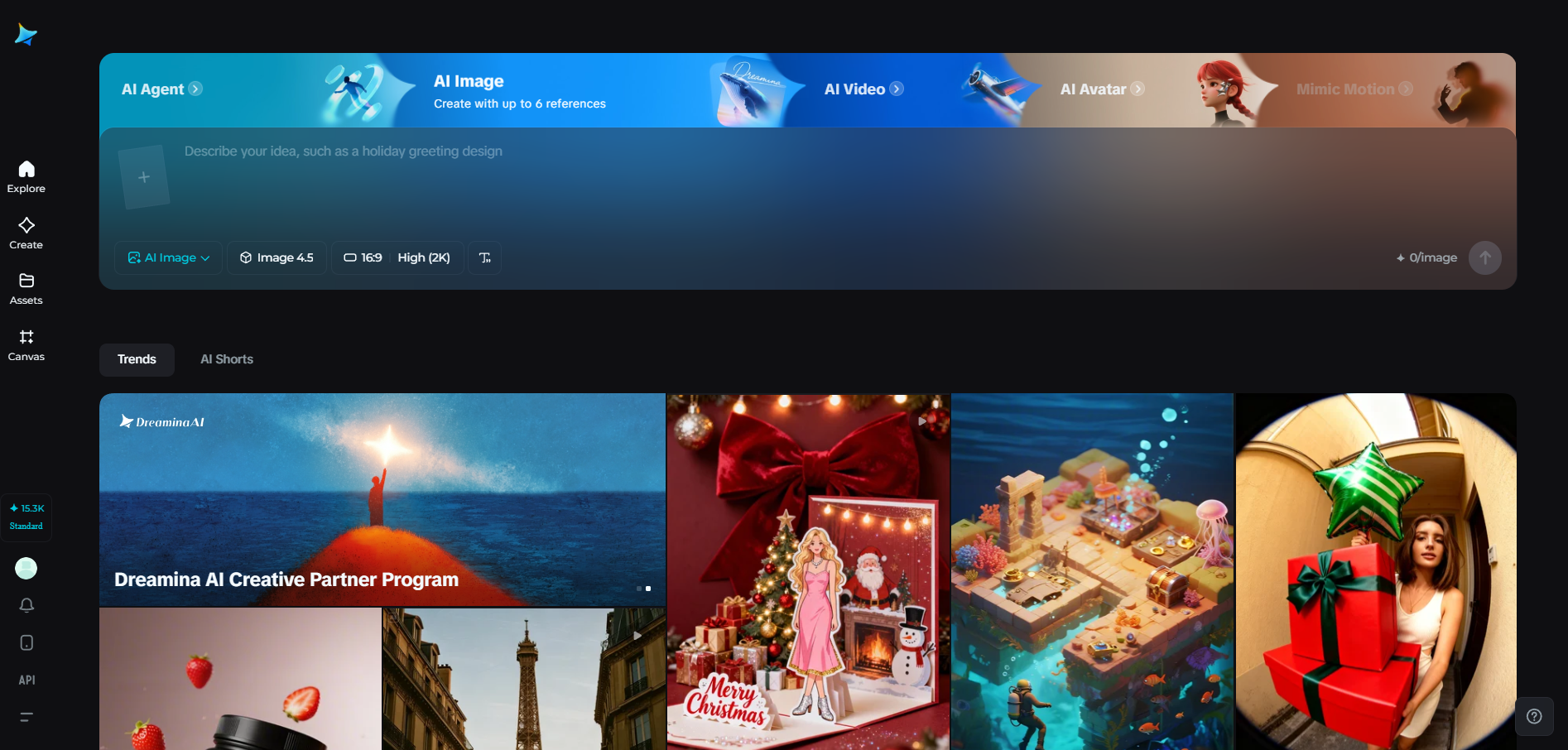The image size is (1568, 750).
Task: Switch to the AI Shorts tab
Action: pos(227,359)
